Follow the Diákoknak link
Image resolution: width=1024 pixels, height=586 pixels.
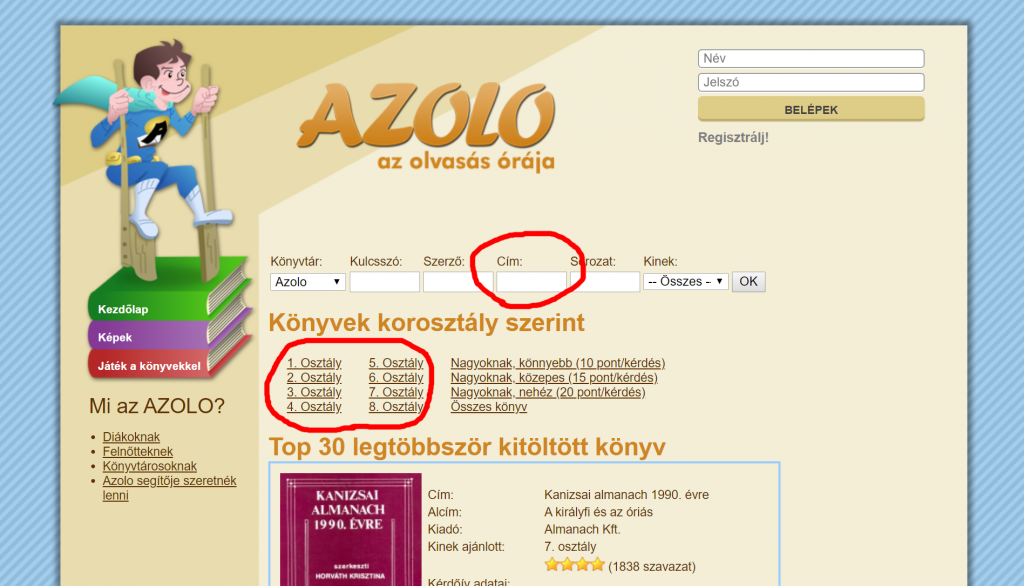(x=131, y=436)
